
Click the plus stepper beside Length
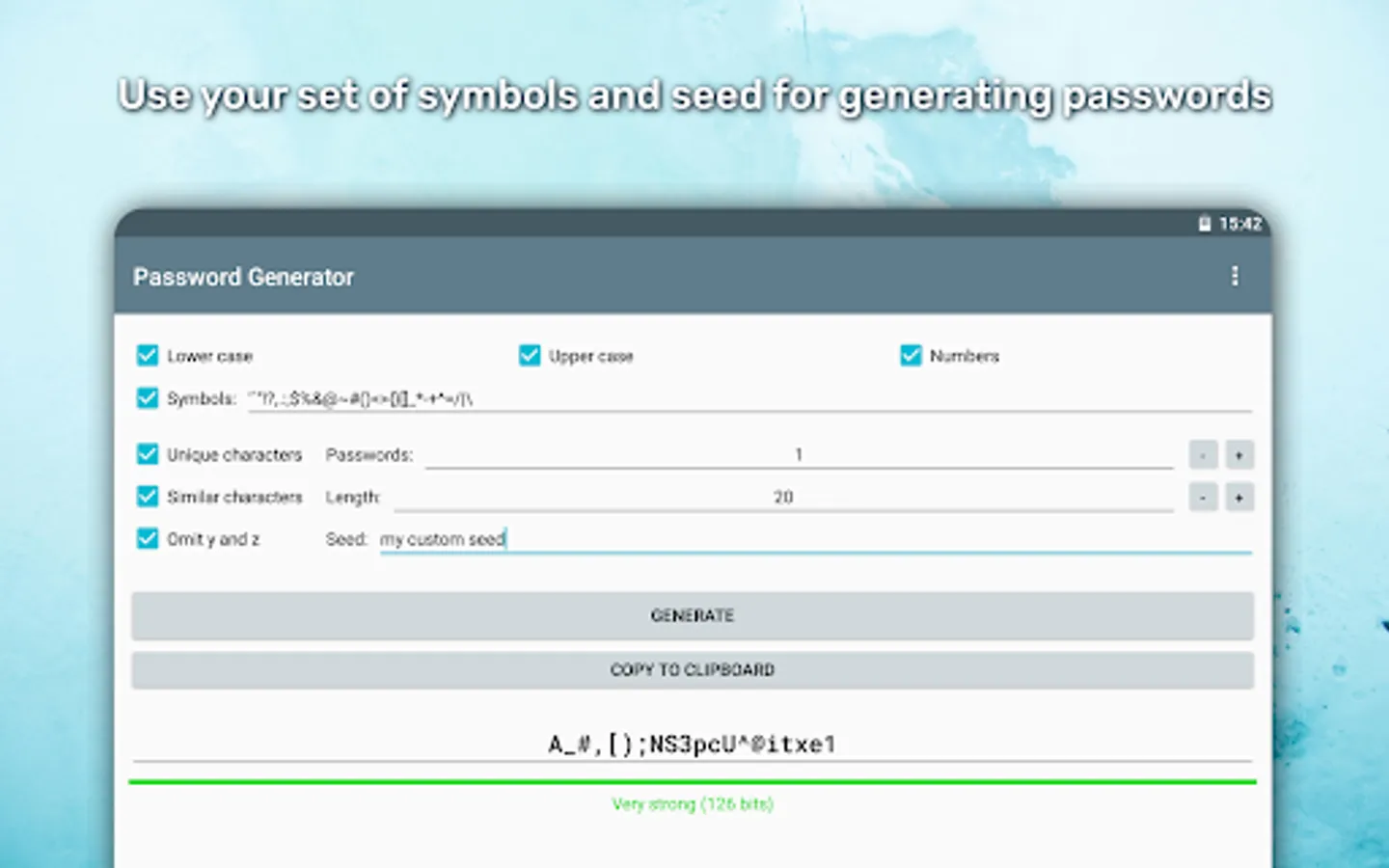tap(1239, 497)
